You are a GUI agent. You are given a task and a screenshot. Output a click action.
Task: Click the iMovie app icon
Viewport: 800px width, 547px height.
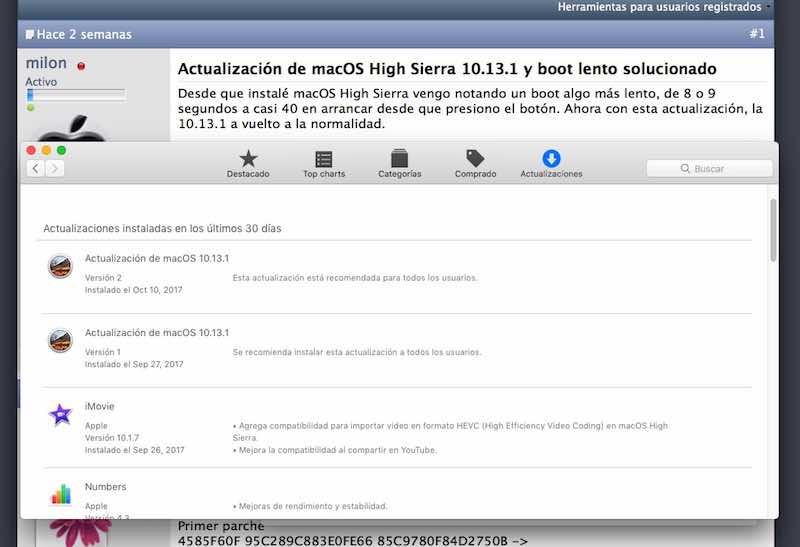click(60, 414)
